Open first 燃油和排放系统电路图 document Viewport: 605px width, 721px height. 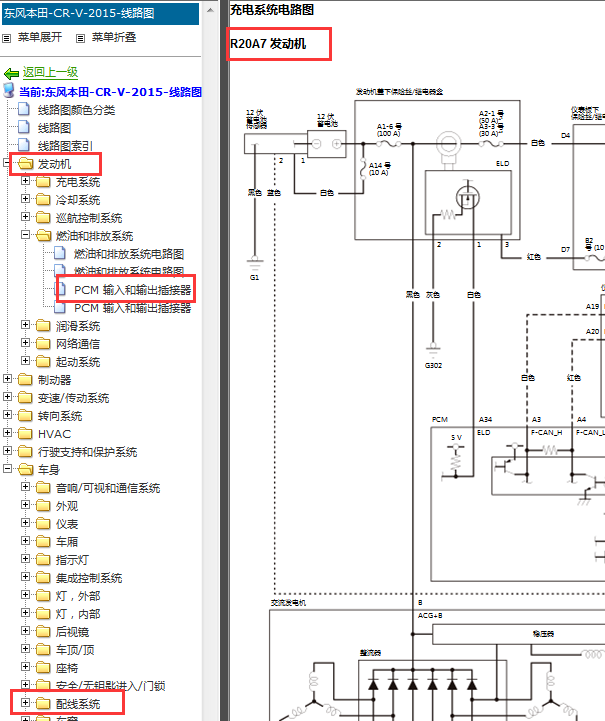coord(129,254)
